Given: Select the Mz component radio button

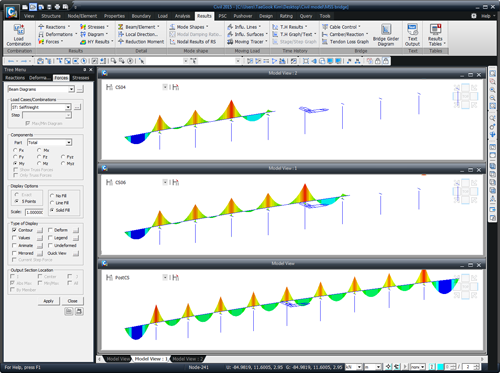Looking at the screenshot, I should [39, 163].
